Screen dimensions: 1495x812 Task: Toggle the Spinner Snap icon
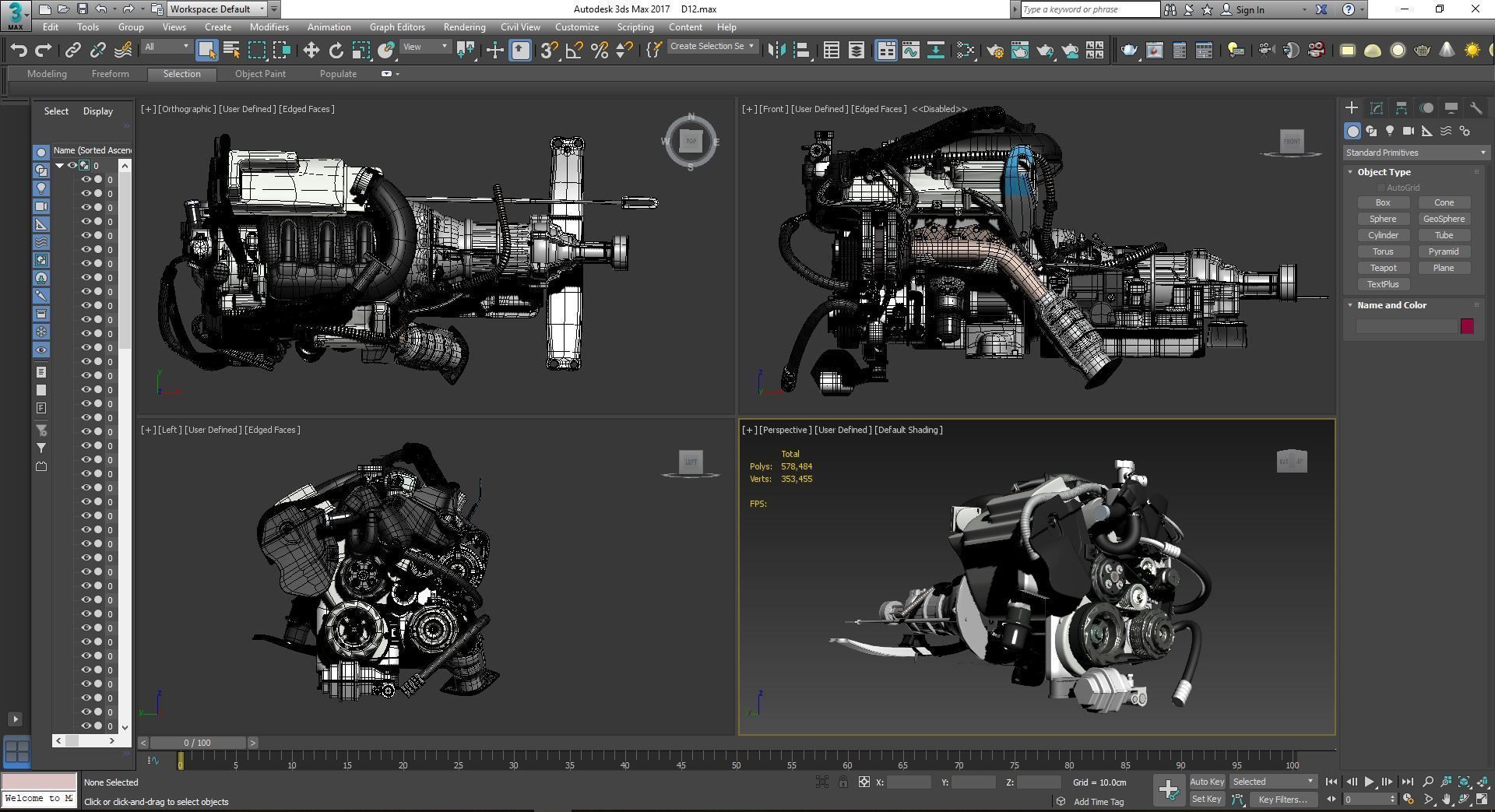624,51
